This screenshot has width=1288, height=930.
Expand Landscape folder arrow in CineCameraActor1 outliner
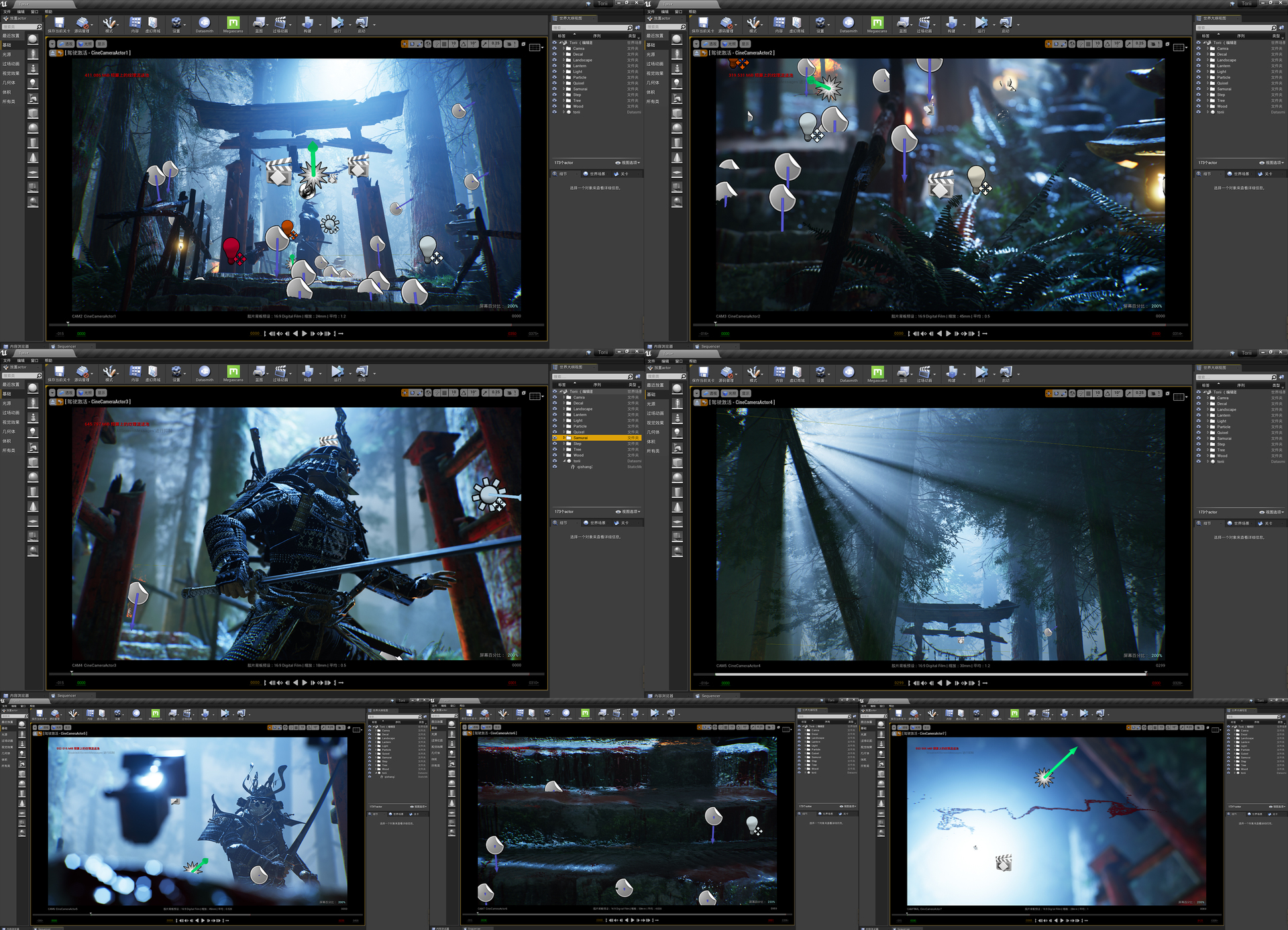pos(563,60)
